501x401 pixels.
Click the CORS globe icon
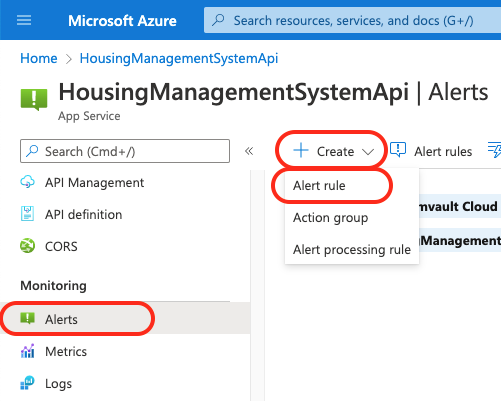point(27,246)
